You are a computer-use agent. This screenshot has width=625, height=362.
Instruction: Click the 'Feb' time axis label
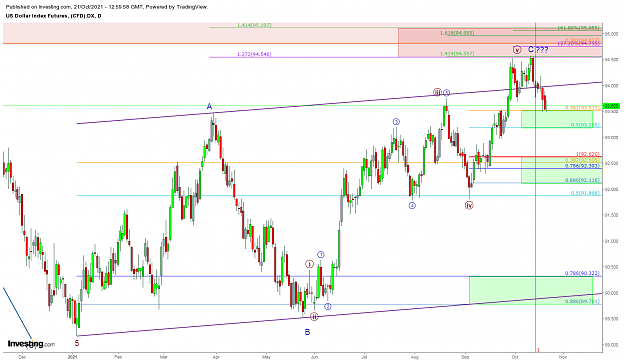pyautogui.click(x=118, y=357)
